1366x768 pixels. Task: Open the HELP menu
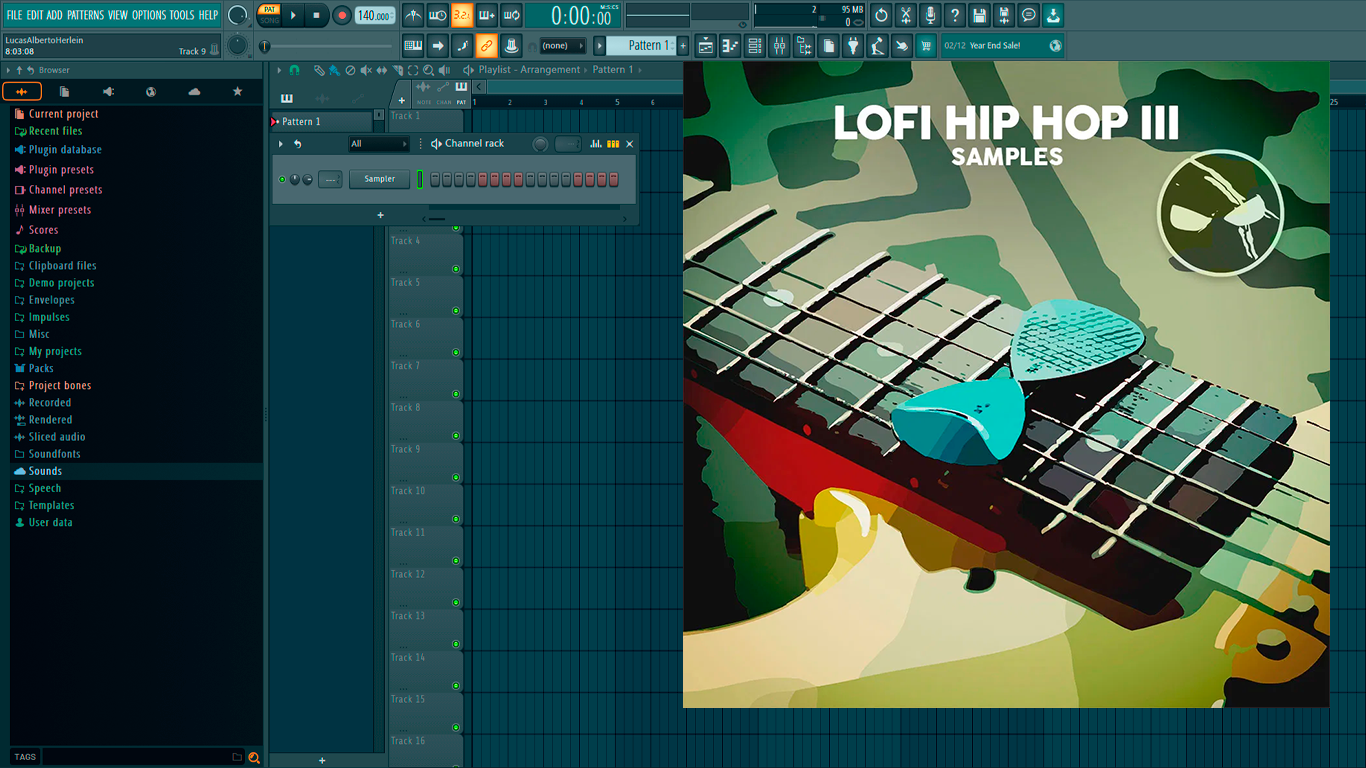tap(208, 15)
